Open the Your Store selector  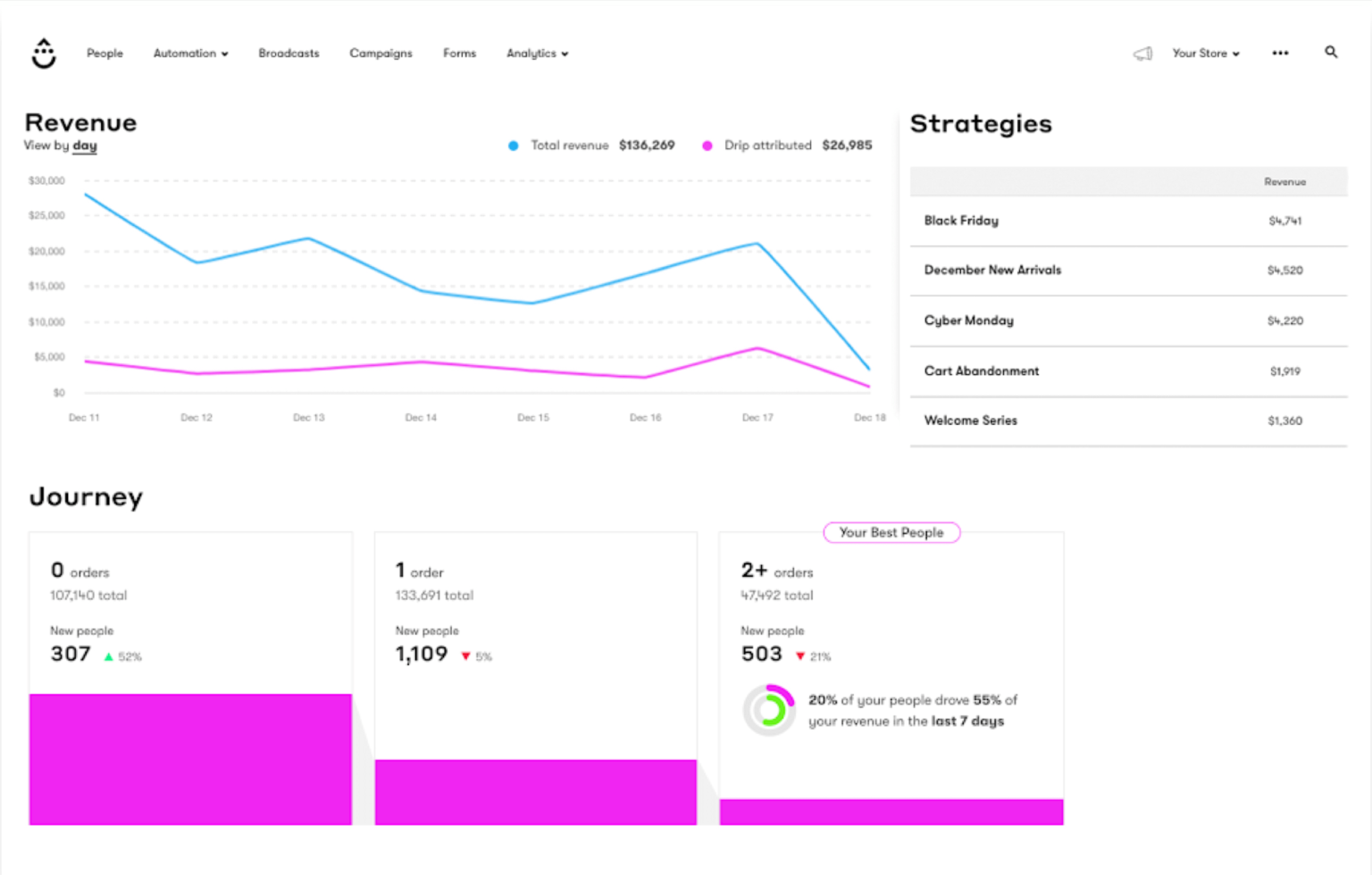[x=1204, y=53]
